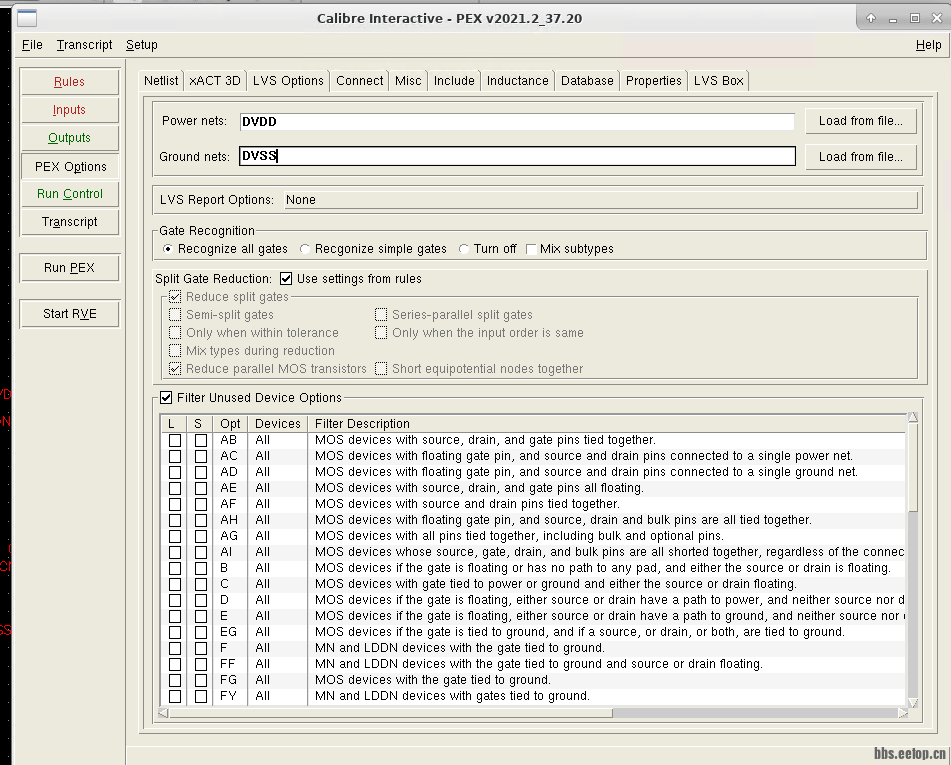Image resolution: width=951 pixels, height=765 pixels.
Task: Check the L box for filter B
Action: point(175,568)
